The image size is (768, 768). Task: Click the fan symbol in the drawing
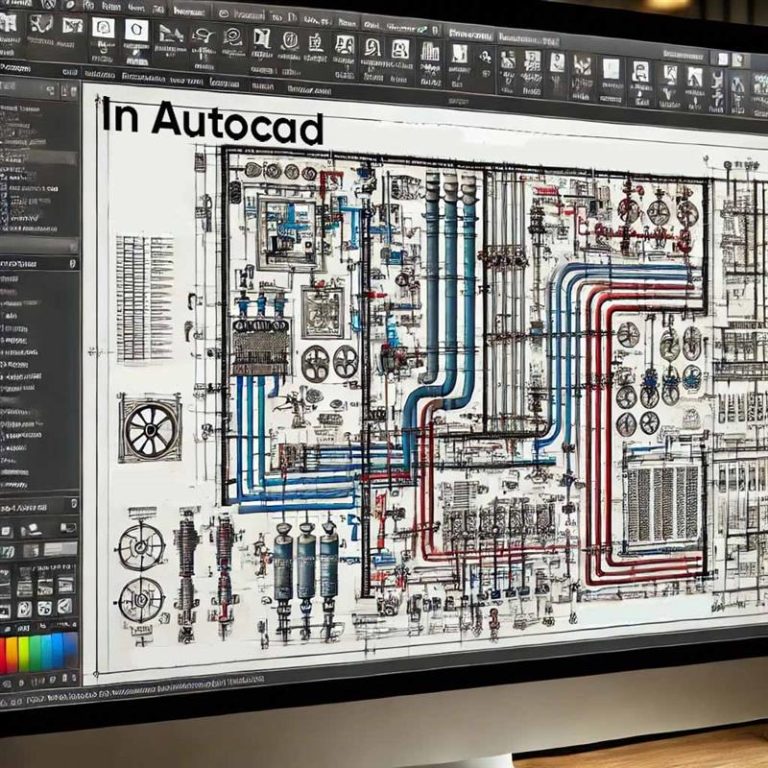click(150, 427)
